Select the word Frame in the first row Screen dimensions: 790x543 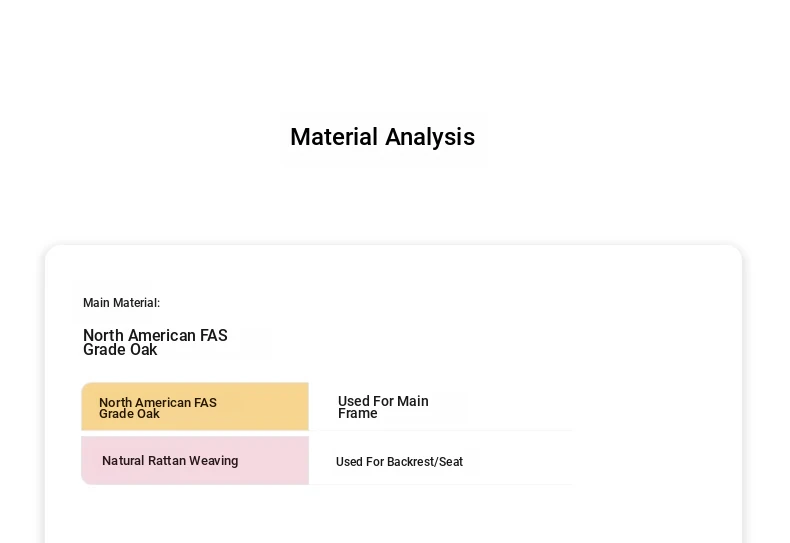click(357, 414)
